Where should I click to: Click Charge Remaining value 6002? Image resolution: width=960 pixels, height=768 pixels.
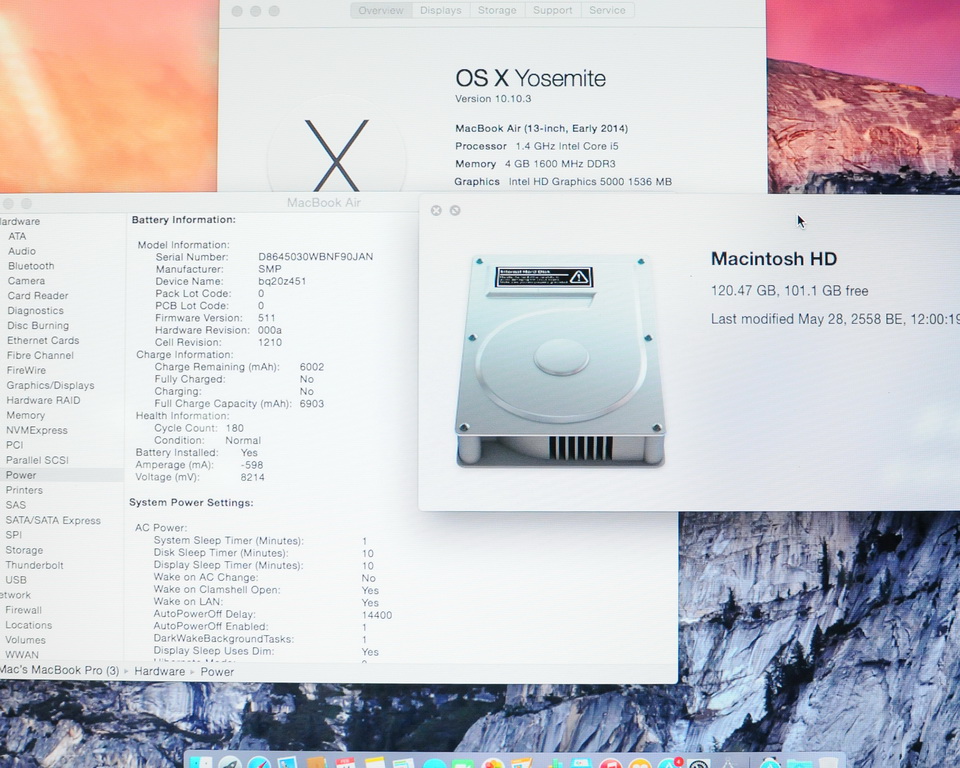tap(312, 367)
